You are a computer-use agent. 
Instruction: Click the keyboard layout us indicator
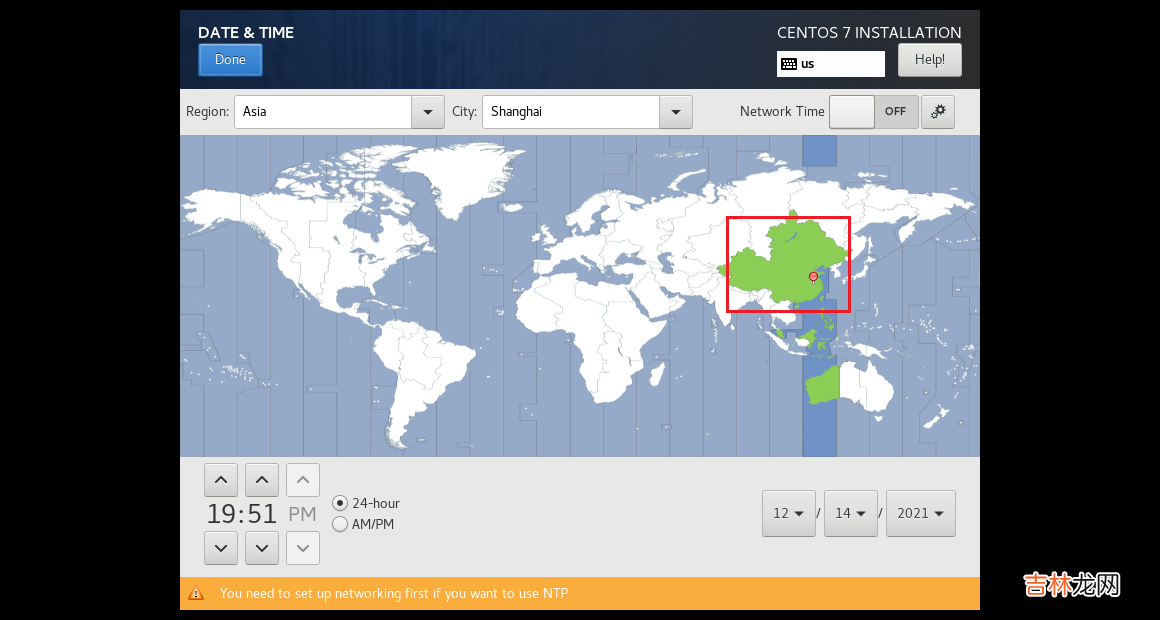tap(830, 64)
